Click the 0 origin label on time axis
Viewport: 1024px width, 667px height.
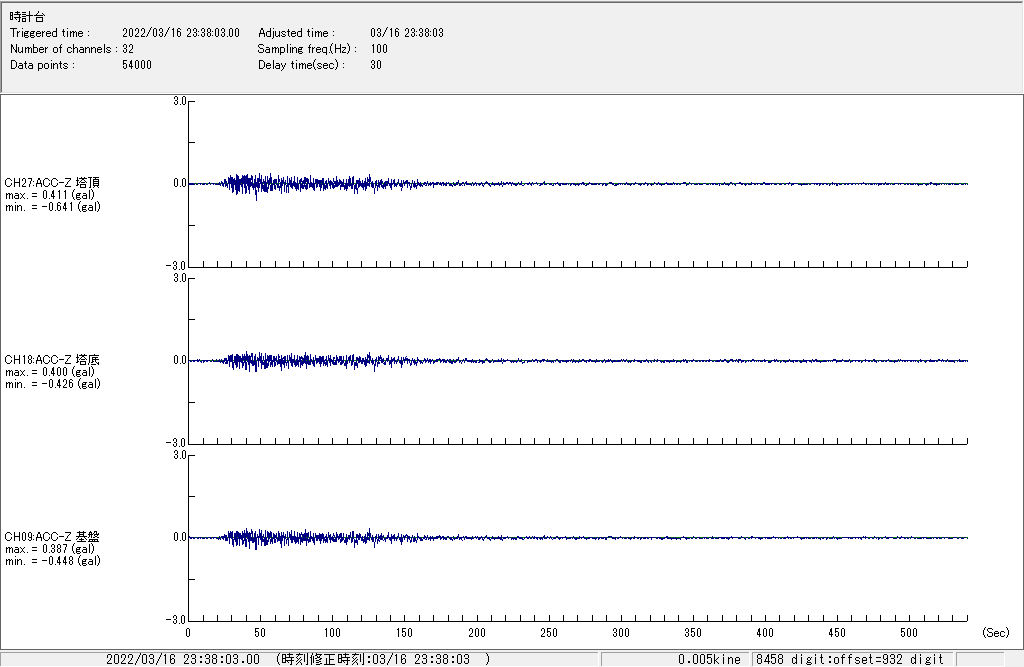click(188, 633)
